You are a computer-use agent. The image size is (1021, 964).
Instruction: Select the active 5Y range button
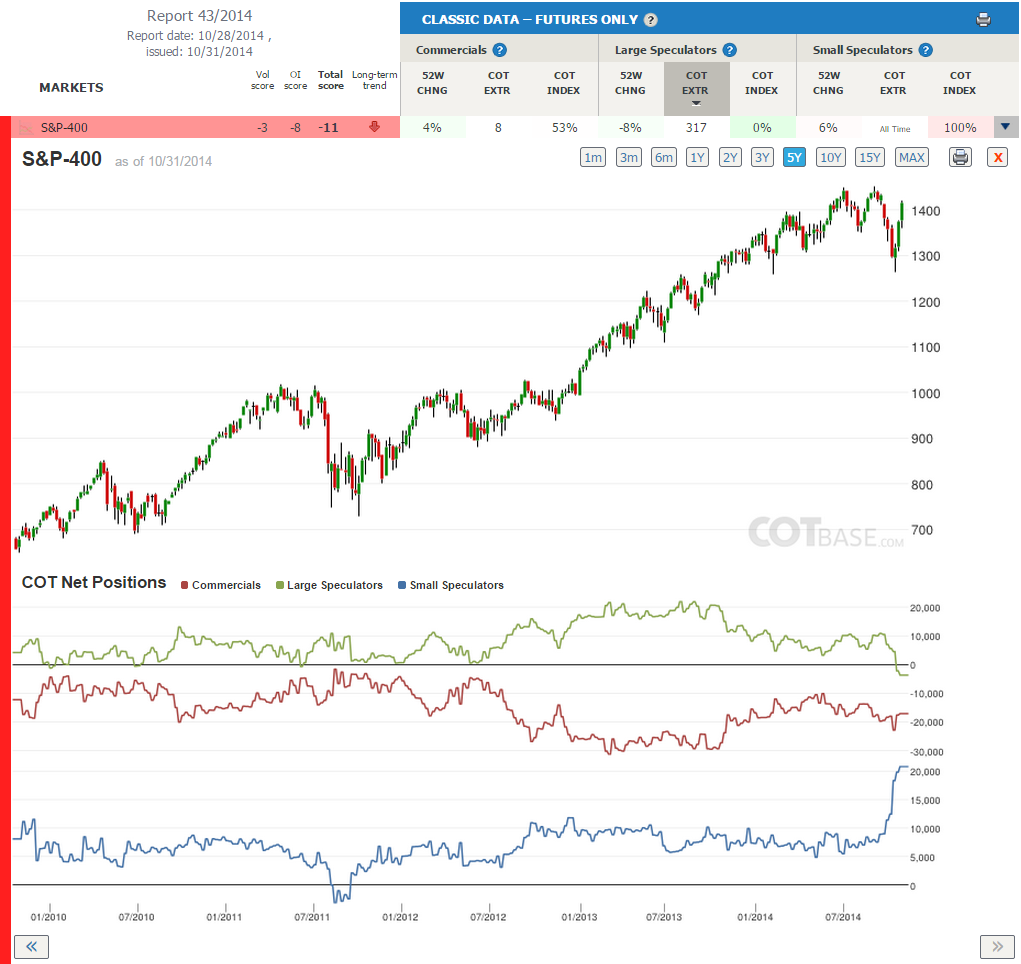click(794, 158)
